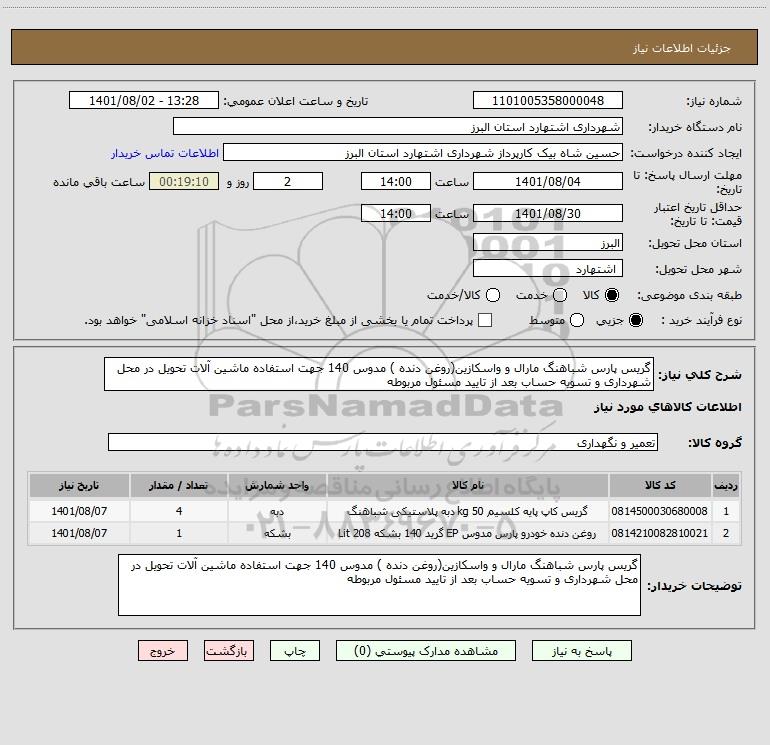Click the نام کالا column header
The height and width of the screenshot is (745, 770).
click(468, 485)
